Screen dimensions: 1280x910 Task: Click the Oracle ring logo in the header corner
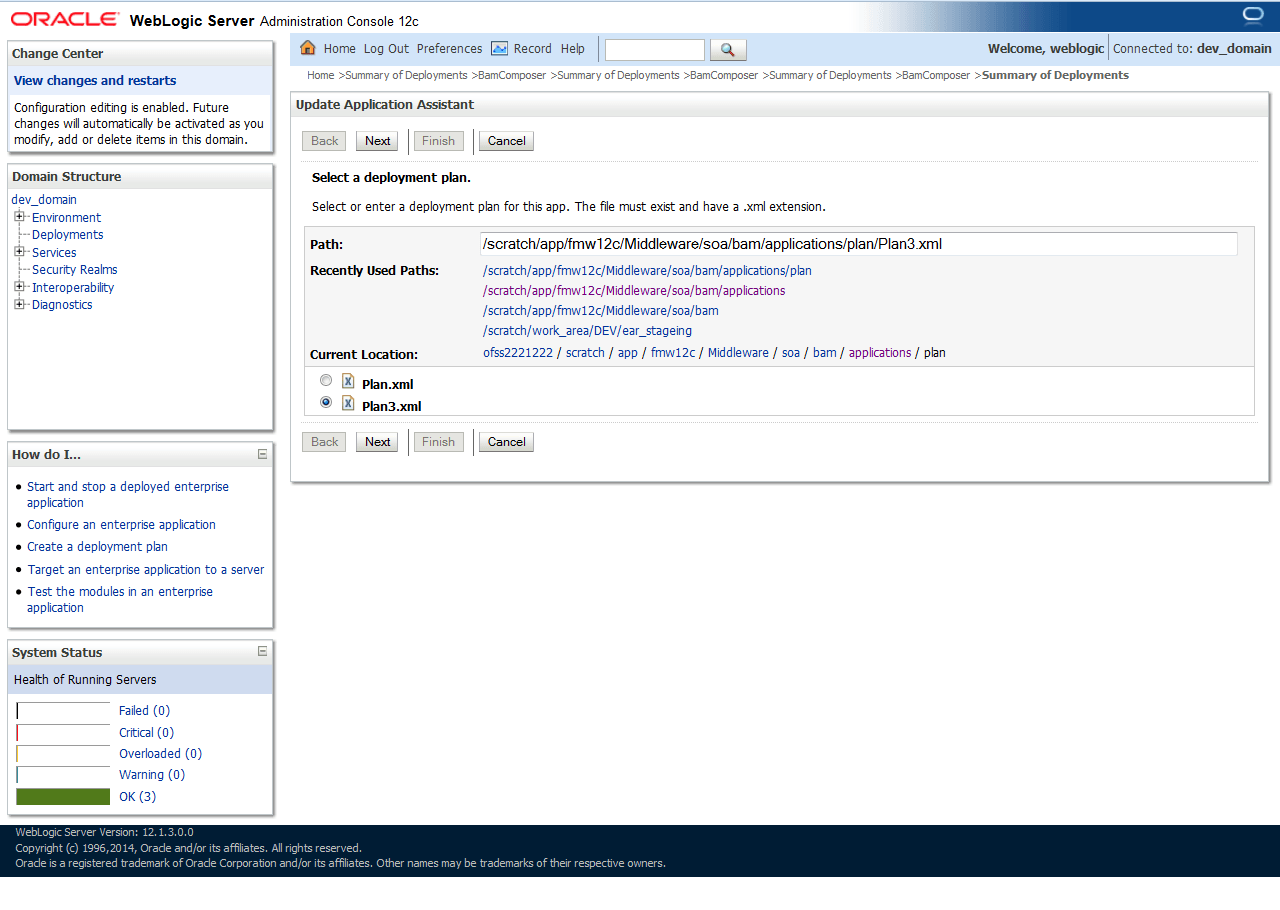coord(1253,16)
